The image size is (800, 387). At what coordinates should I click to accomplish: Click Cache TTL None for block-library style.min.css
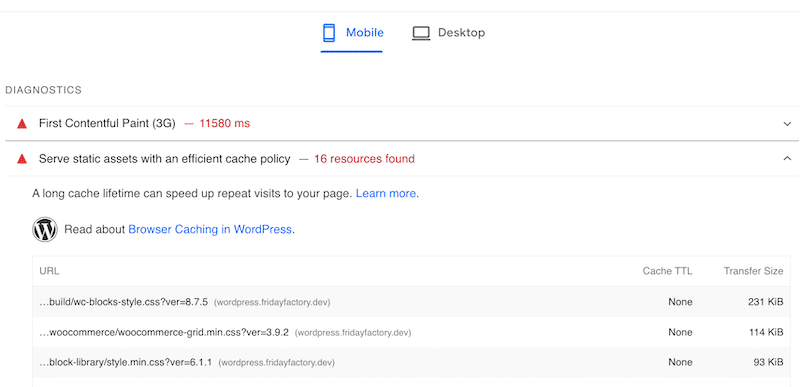tap(680, 363)
